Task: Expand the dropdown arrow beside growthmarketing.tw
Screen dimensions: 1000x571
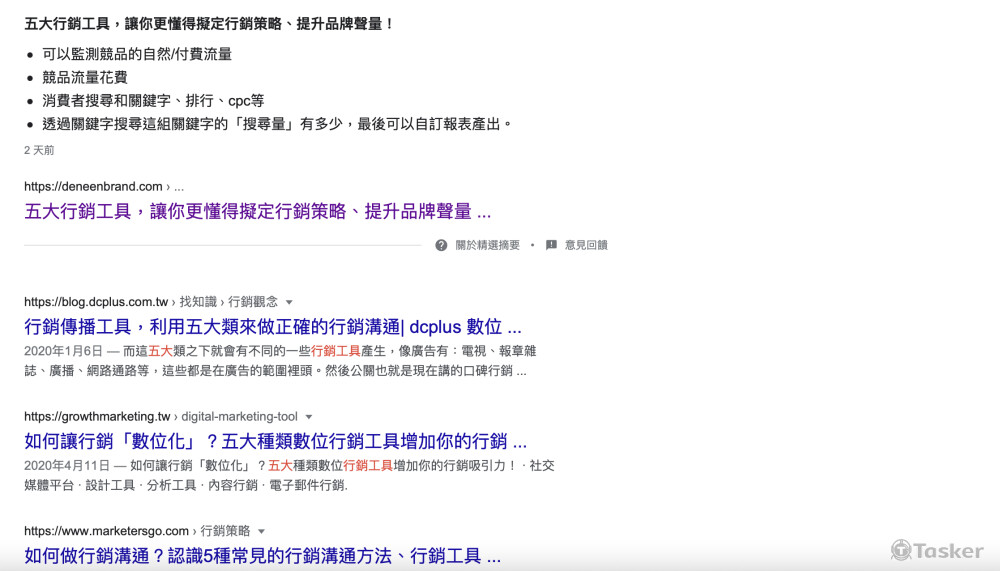Action: 309,417
